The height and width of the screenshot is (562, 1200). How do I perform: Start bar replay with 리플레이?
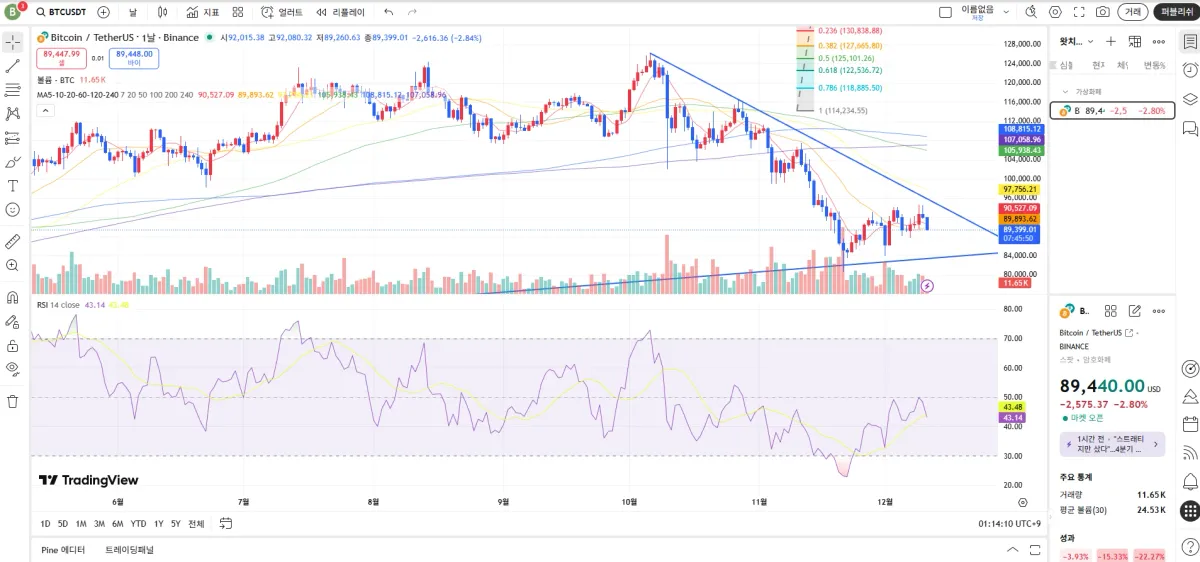coord(341,12)
